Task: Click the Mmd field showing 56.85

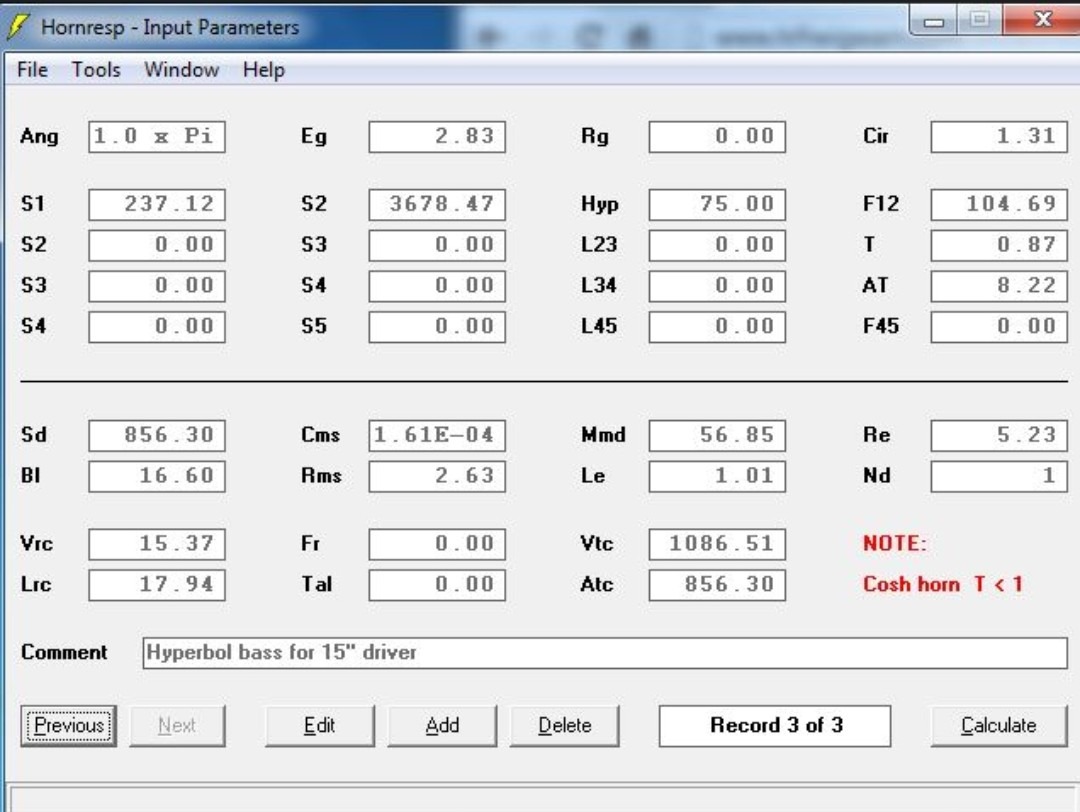Action: click(x=717, y=435)
